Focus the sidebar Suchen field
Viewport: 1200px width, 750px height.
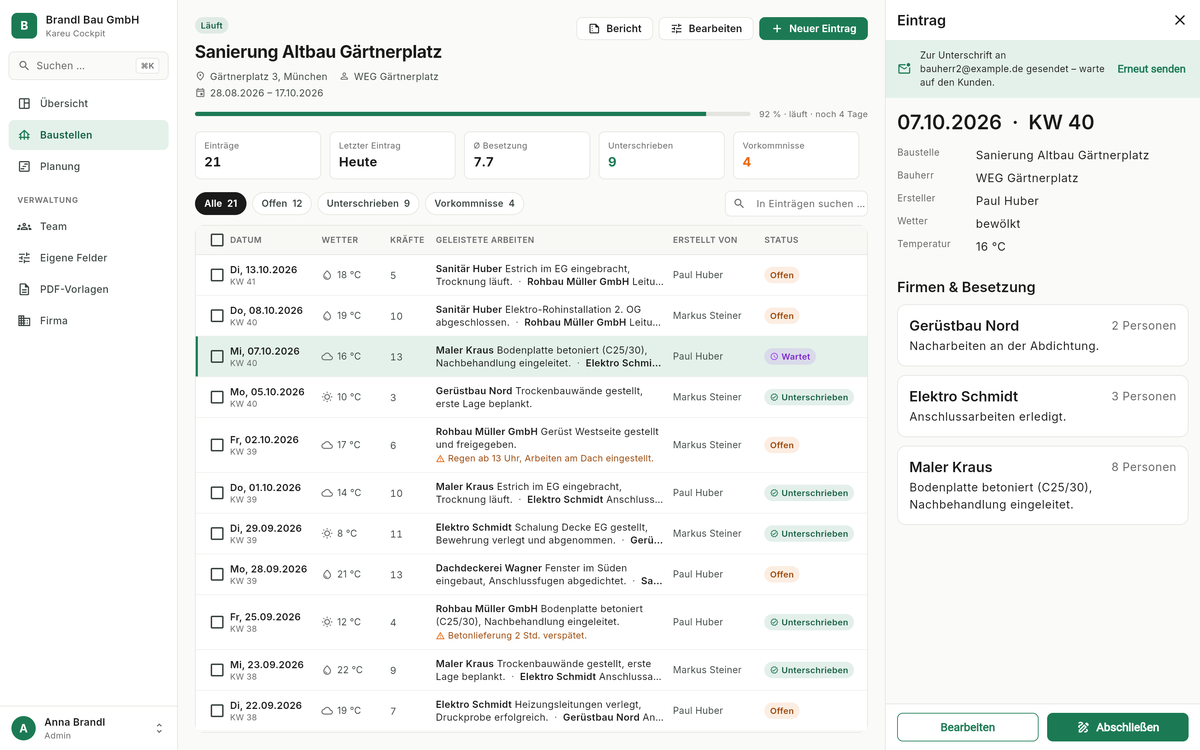tap(88, 66)
